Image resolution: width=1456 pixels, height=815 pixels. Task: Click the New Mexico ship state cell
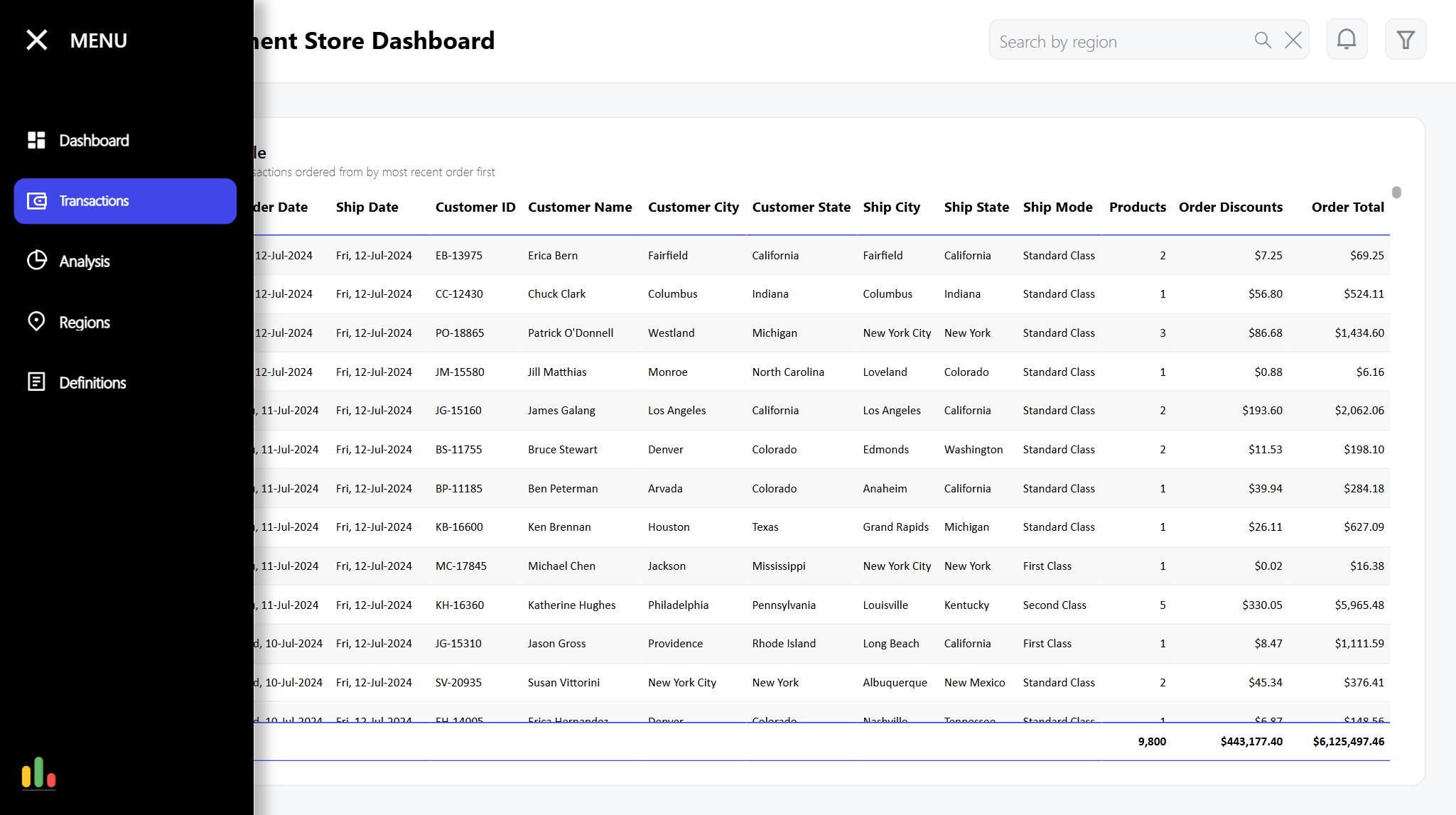[974, 683]
